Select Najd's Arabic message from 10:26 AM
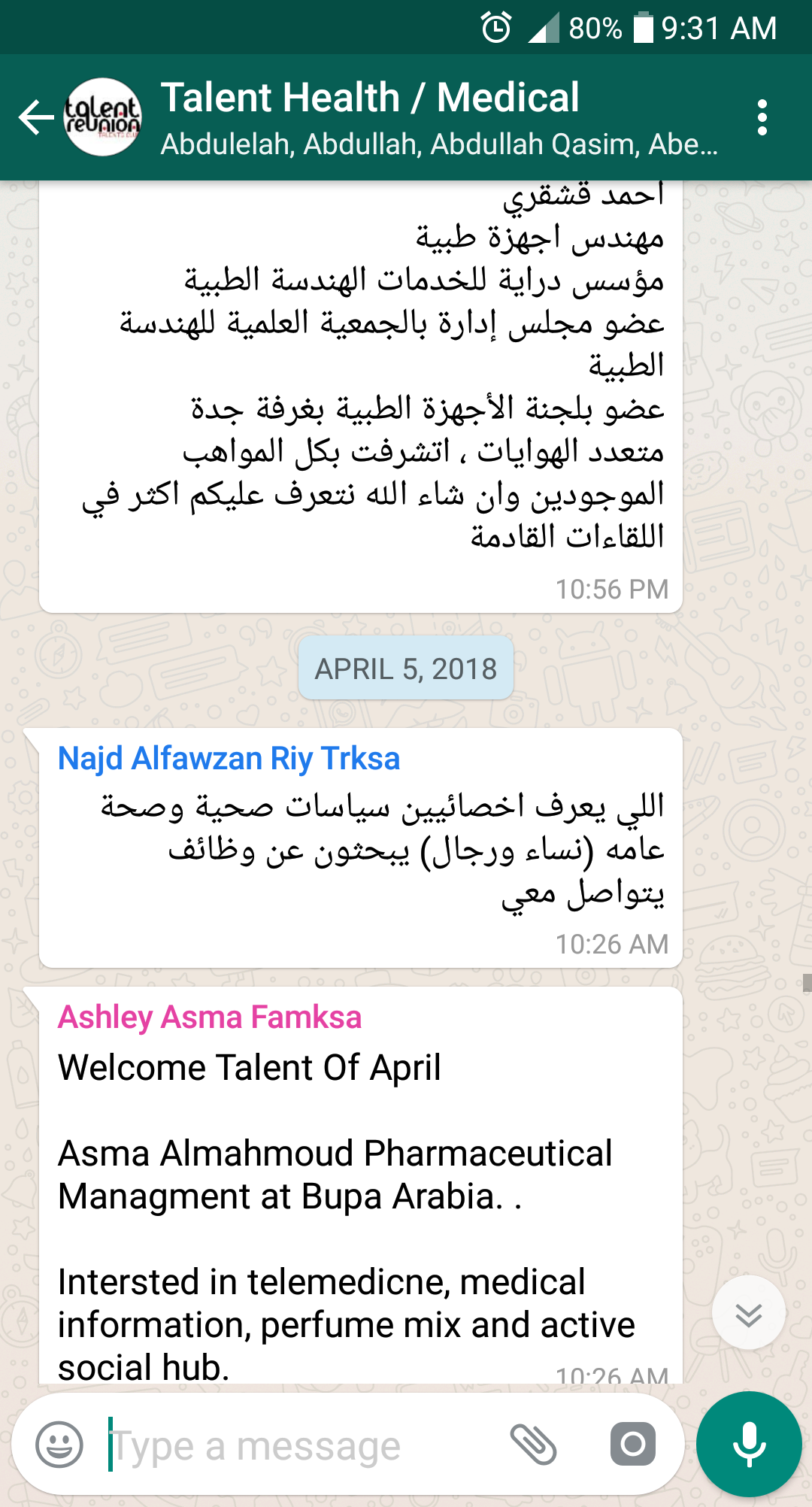Image resolution: width=812 pixels, height=1507 pixels. click(x=376, y=850)
